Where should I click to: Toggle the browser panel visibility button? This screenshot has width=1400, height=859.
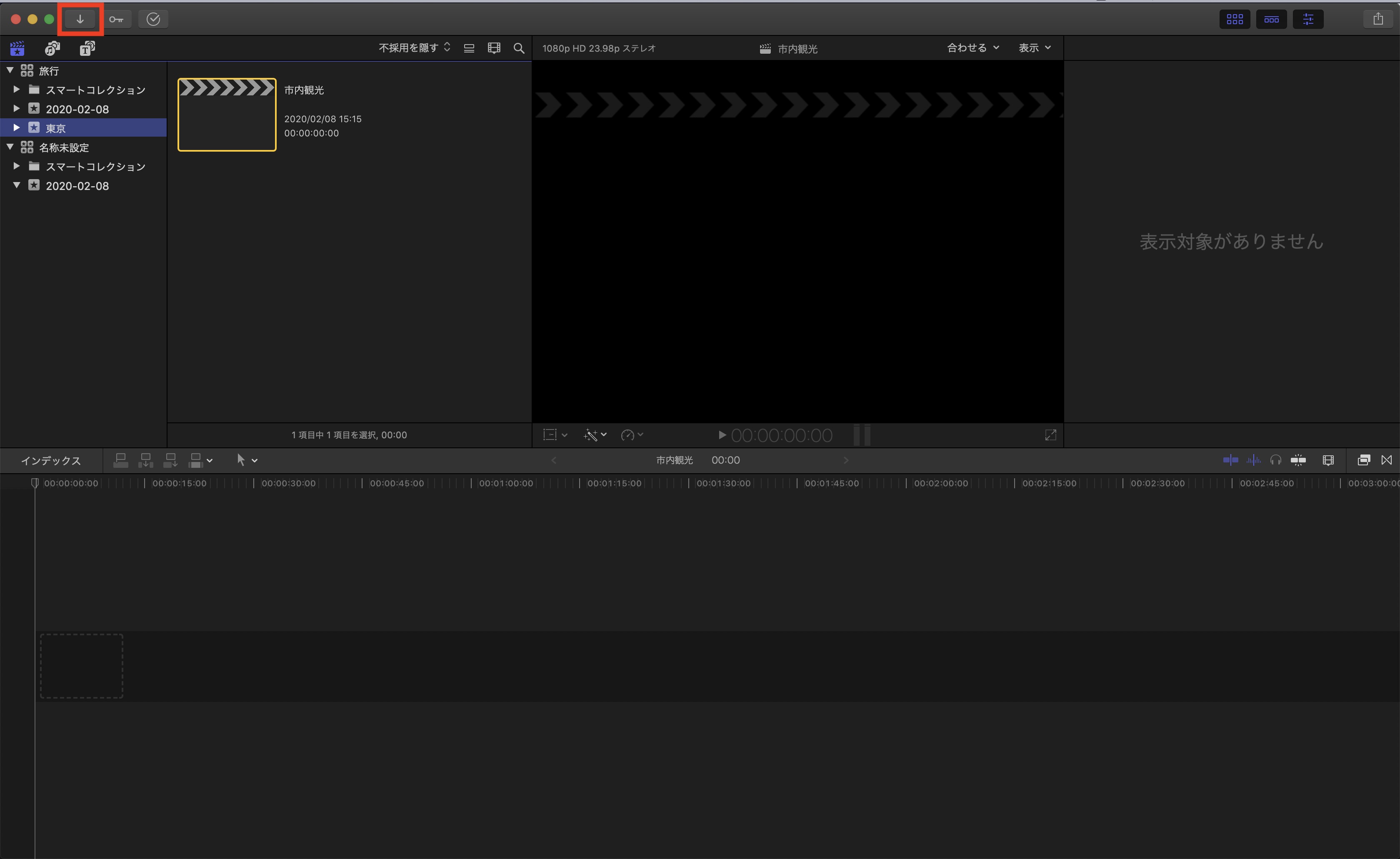[x=1235, y=19]
